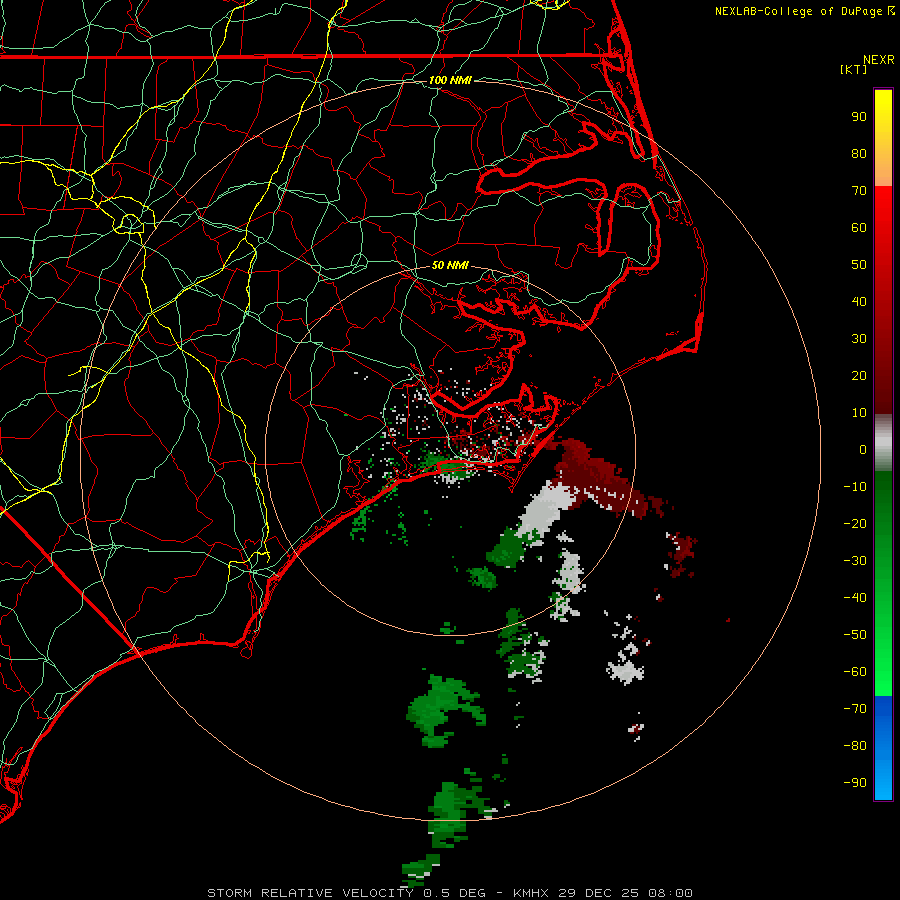Click the -90 value on velocity scale
This screenshot has width=900, height=900.
point(855,783)
